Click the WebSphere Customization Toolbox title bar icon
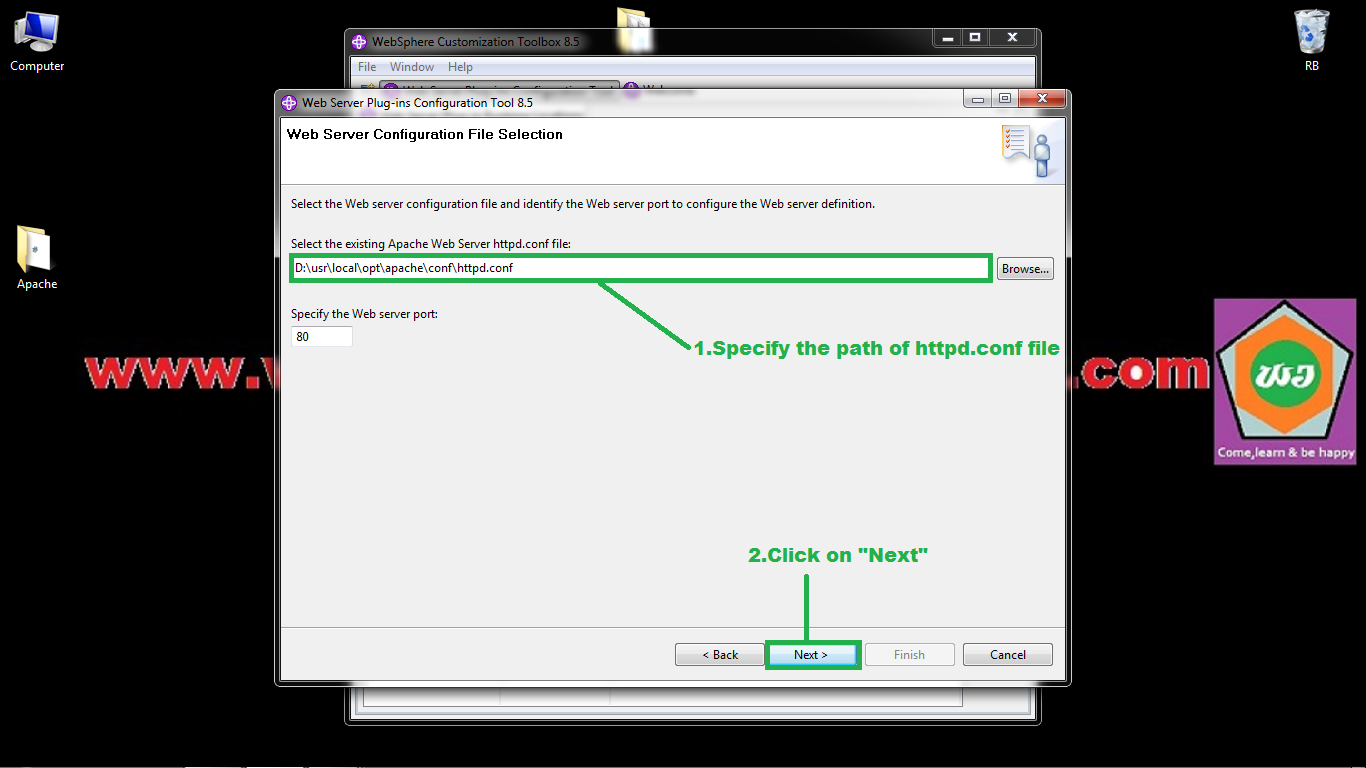1366x768 pixels. [359, 42]
